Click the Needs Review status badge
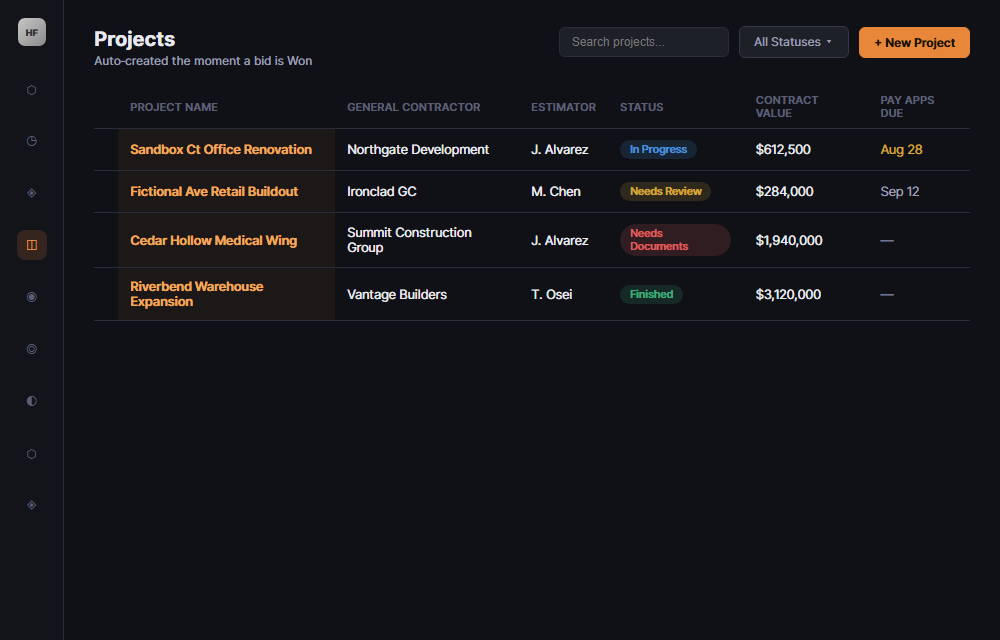The height and width of the screenshot is (640, 1000). [x=665, y=191]
